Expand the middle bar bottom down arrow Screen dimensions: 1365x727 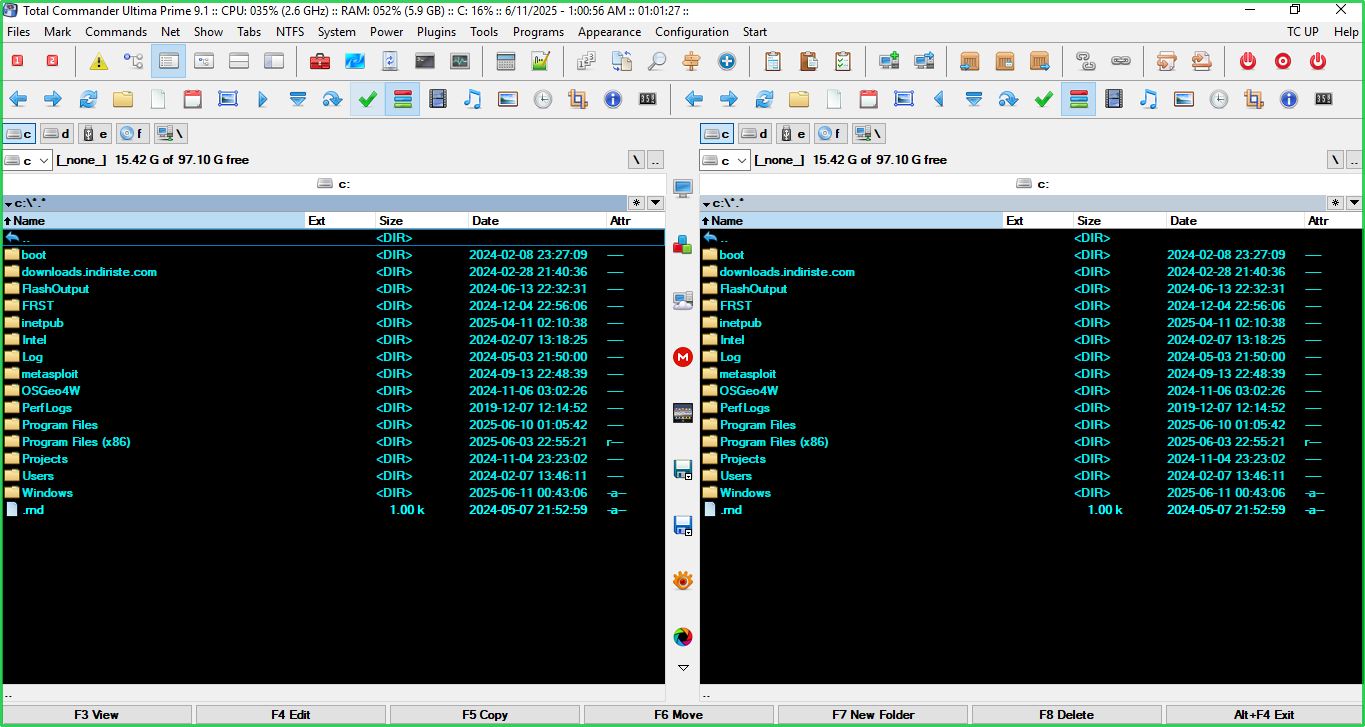point(683,667)
